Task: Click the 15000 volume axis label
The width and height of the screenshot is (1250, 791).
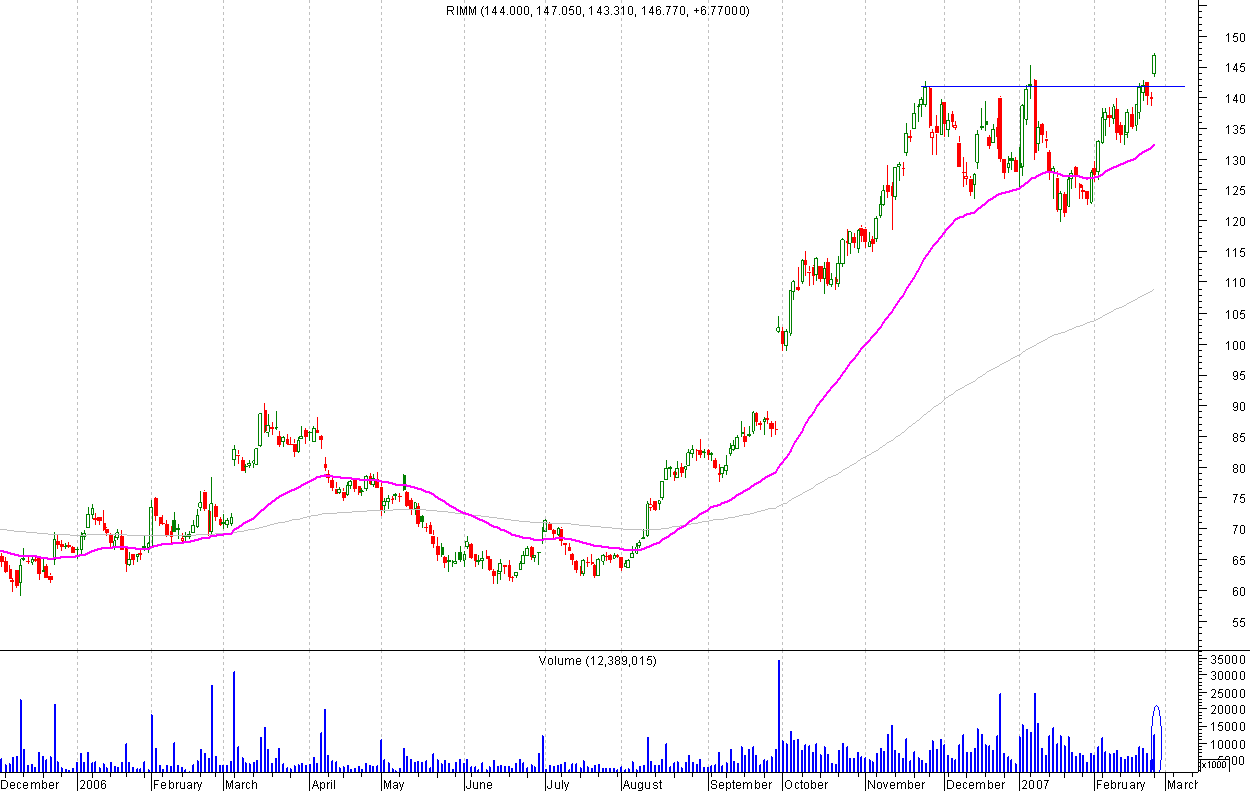Action: pos(1229,727)
